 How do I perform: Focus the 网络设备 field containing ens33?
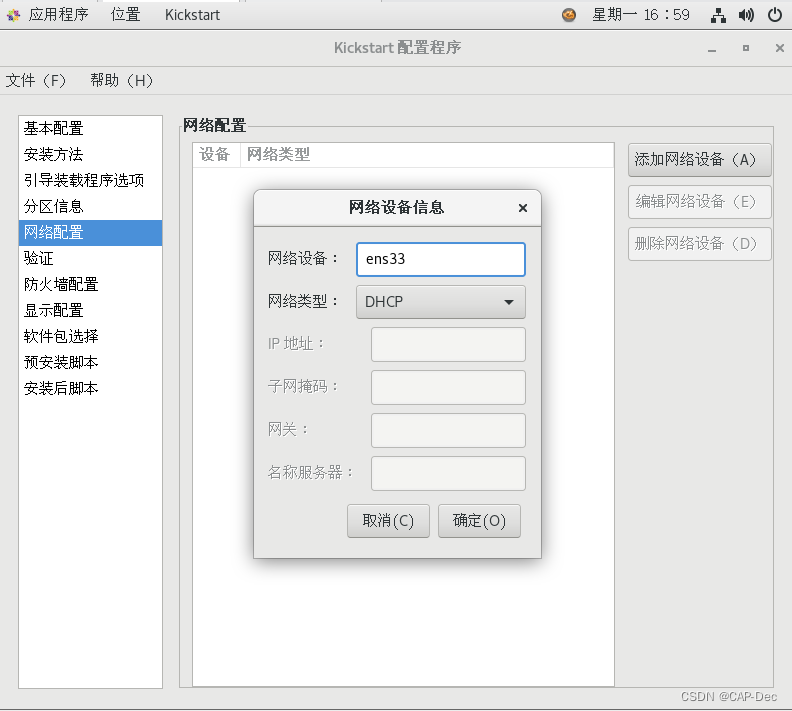(x=441, y=259)
